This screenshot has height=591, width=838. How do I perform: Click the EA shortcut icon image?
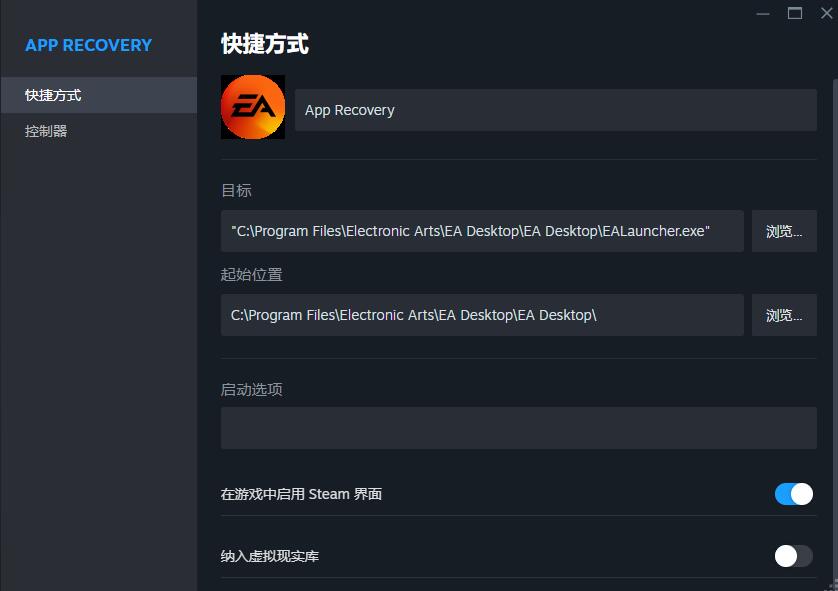(x=253, y=107)
